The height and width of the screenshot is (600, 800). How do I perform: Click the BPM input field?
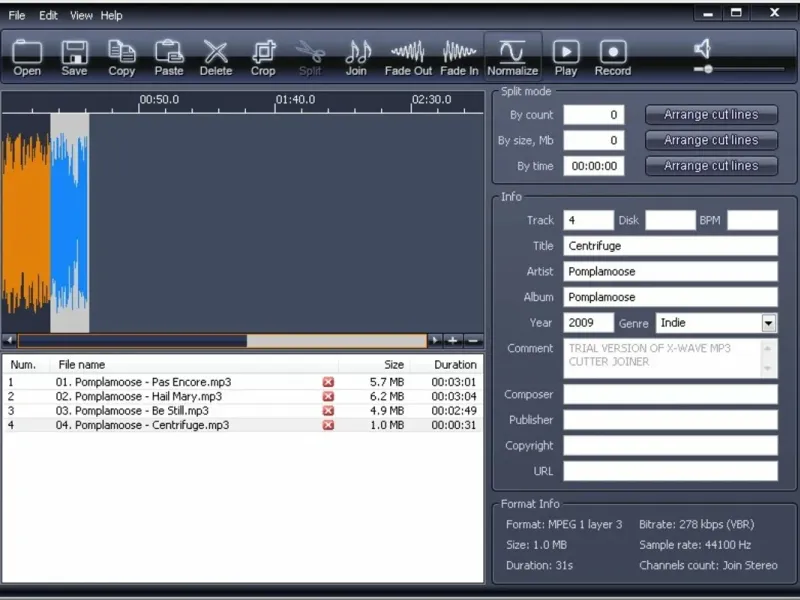(752, 220)
